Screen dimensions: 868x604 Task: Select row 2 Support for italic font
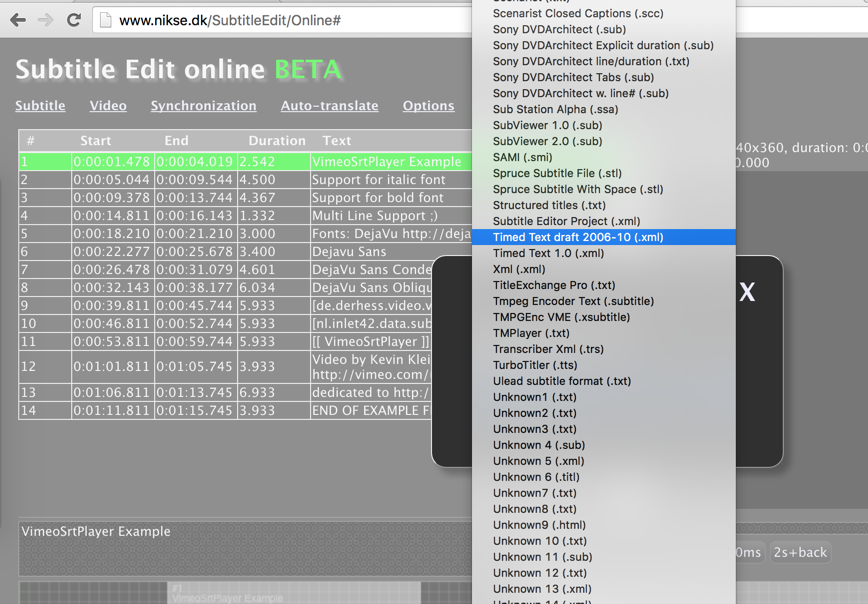tap(245, 180)
